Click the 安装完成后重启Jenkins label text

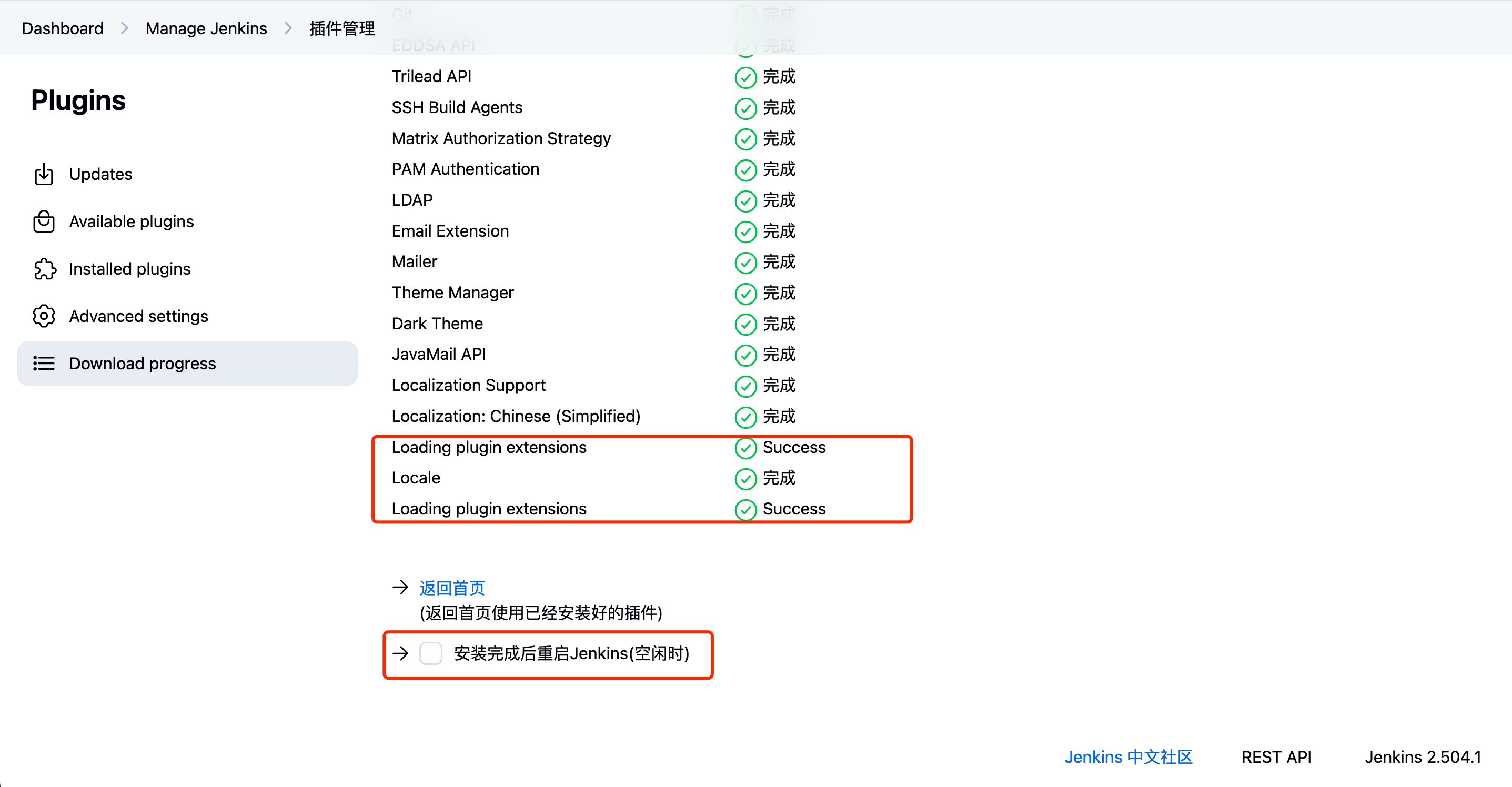pyautogui.click(x=571, y=653)
